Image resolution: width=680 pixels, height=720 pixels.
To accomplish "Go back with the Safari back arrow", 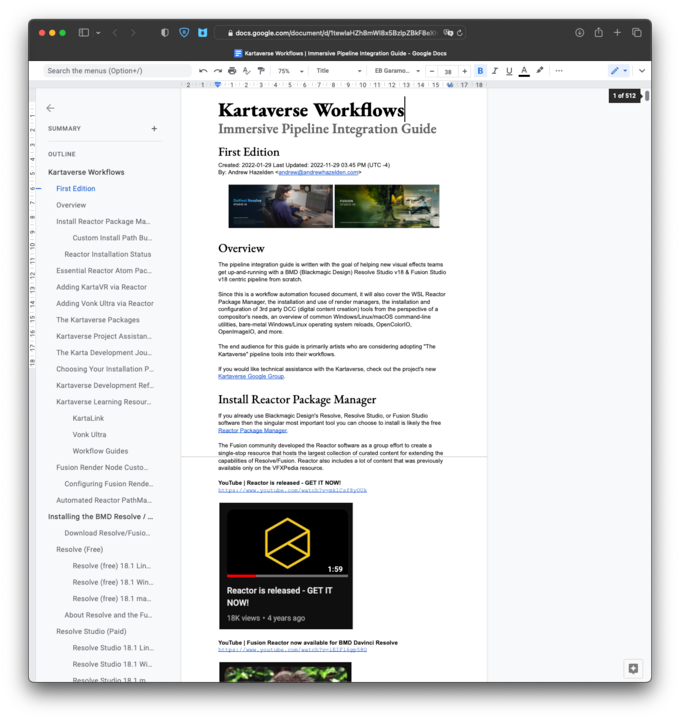I will click(x=115, y=33).
